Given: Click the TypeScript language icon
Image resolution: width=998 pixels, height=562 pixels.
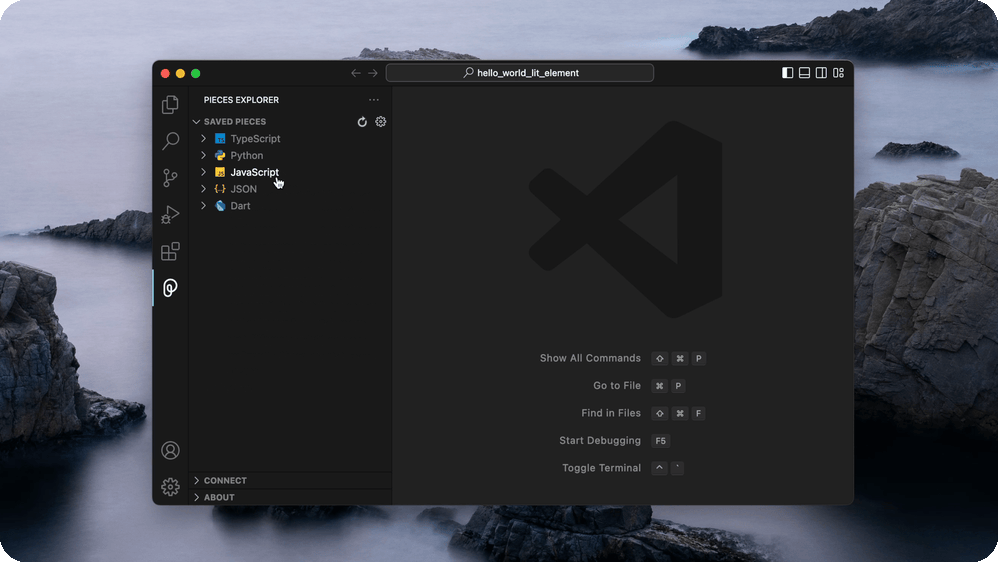Looking at the screenshot, I should click(x=220, y=138).
